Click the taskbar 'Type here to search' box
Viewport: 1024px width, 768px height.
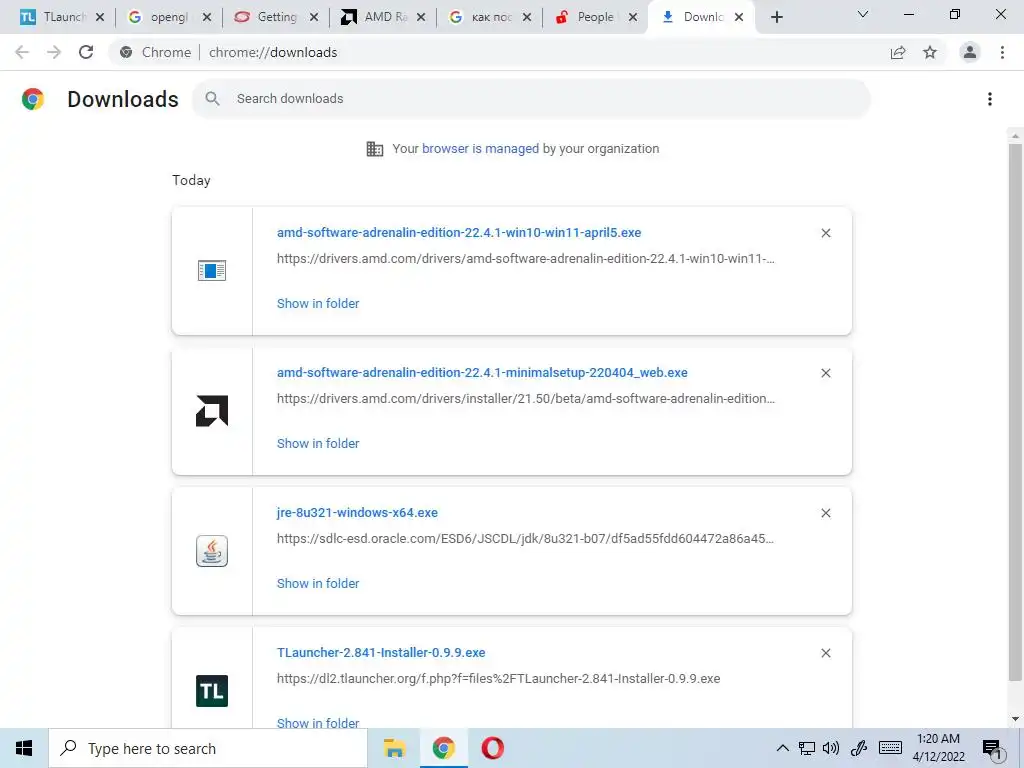(x=208, y=748)
